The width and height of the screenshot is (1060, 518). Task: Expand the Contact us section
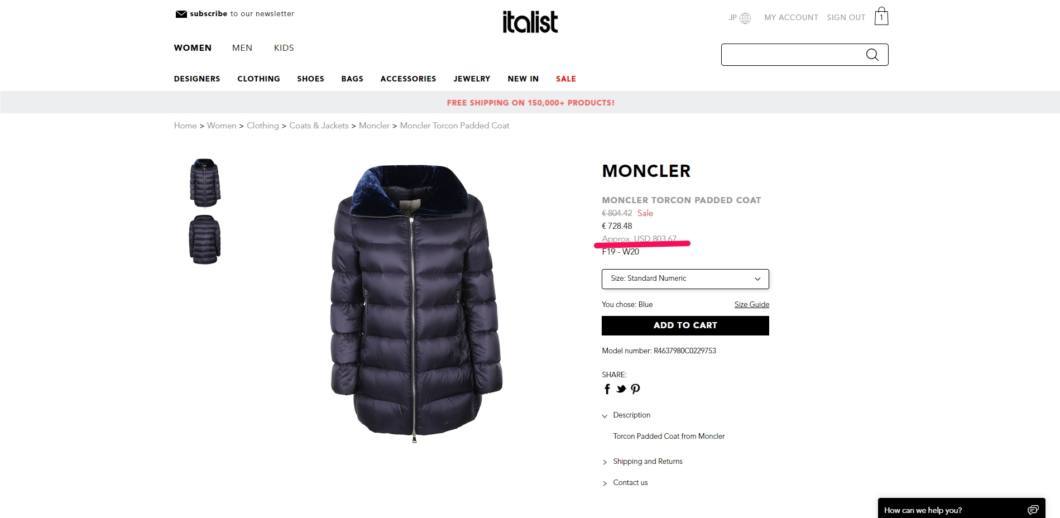[625, 483]
